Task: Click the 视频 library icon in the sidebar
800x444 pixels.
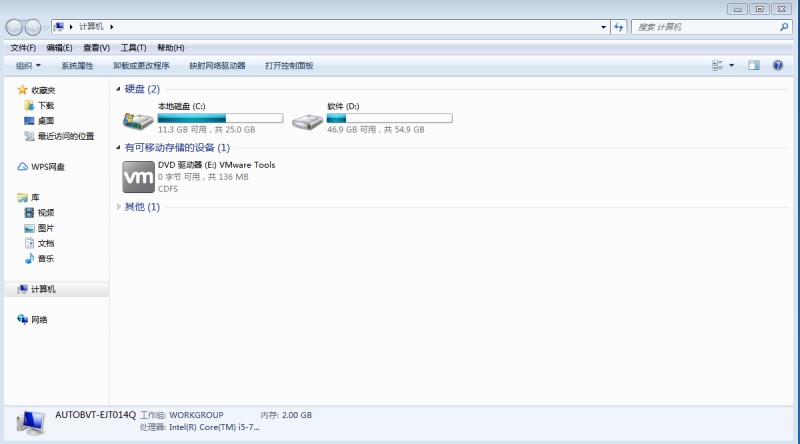Action: click(30, 212)
